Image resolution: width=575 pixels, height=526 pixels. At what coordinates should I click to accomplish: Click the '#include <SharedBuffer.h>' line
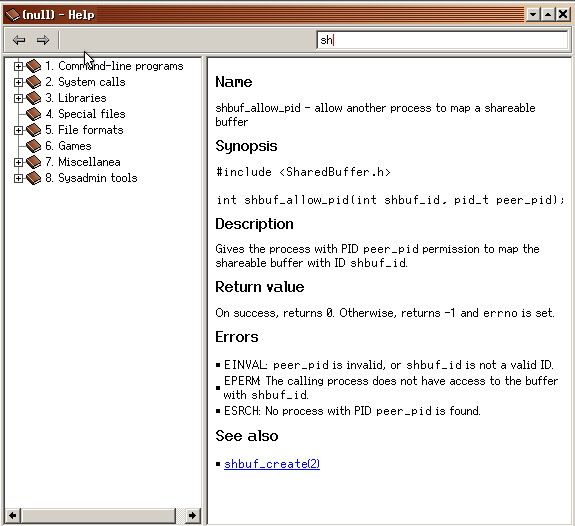(304, 172)
